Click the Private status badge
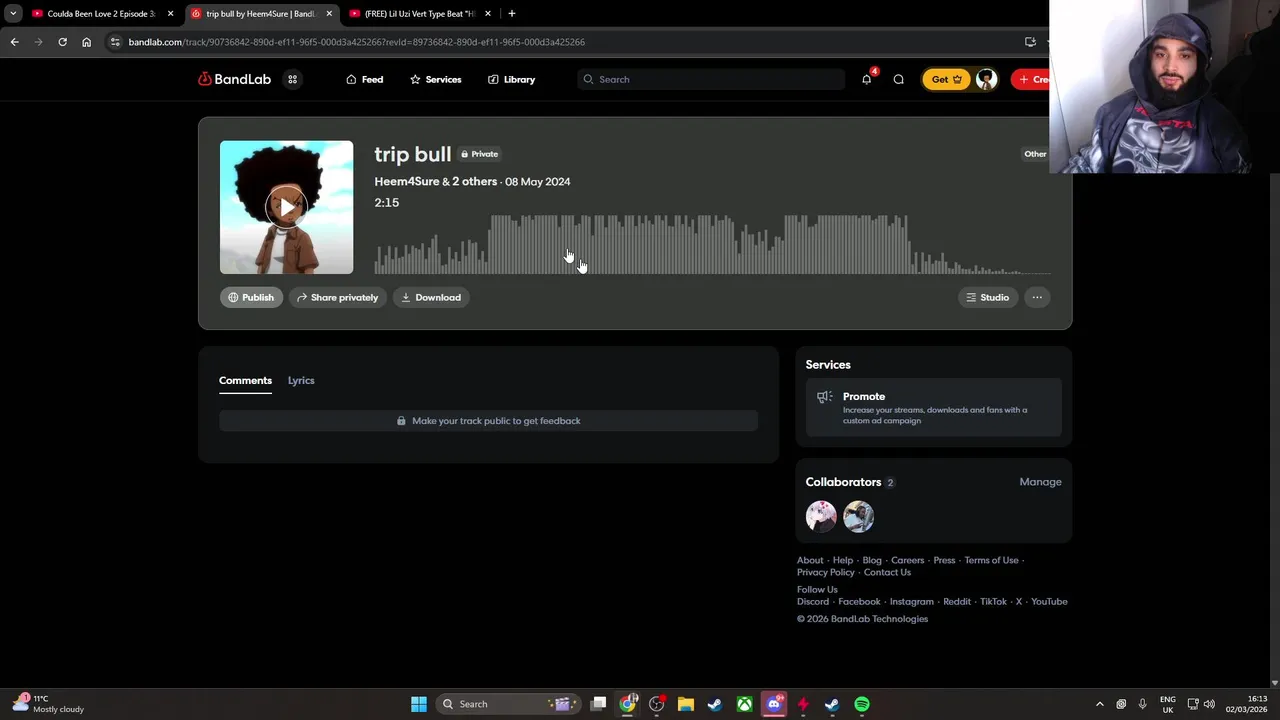Screen dimensions: 1280x720 click(x=480, y=154)
